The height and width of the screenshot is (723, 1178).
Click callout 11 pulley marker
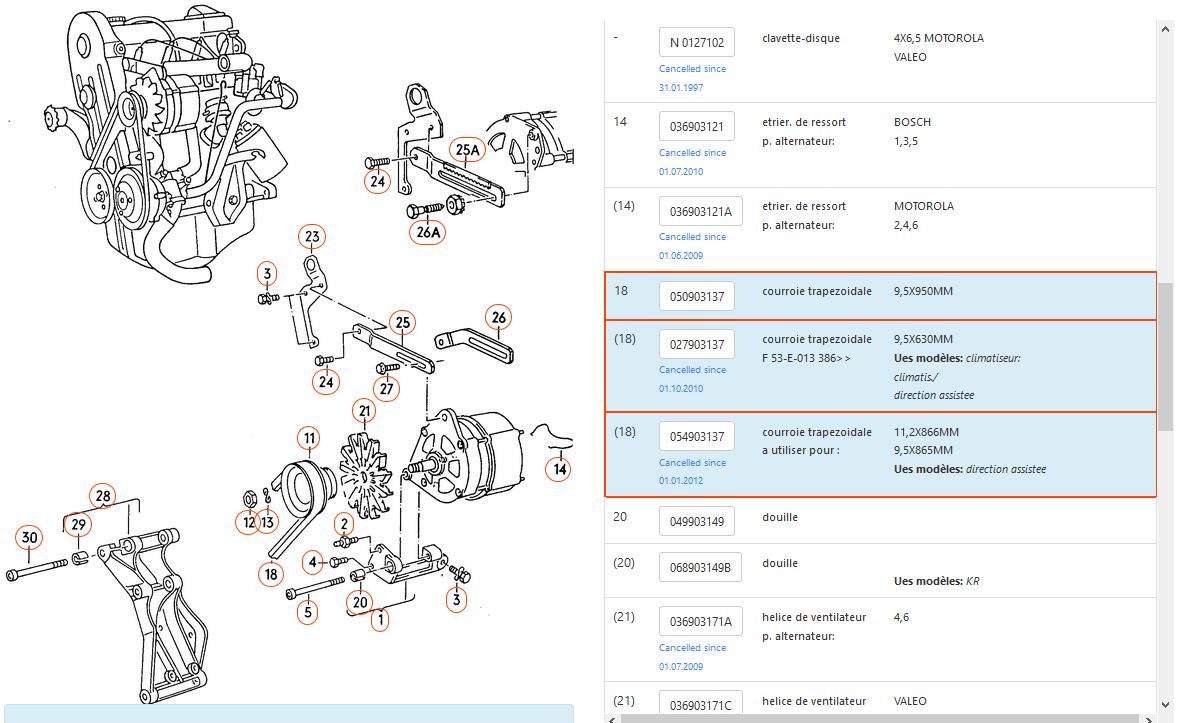pyautogui.click(x=309, y=438)
